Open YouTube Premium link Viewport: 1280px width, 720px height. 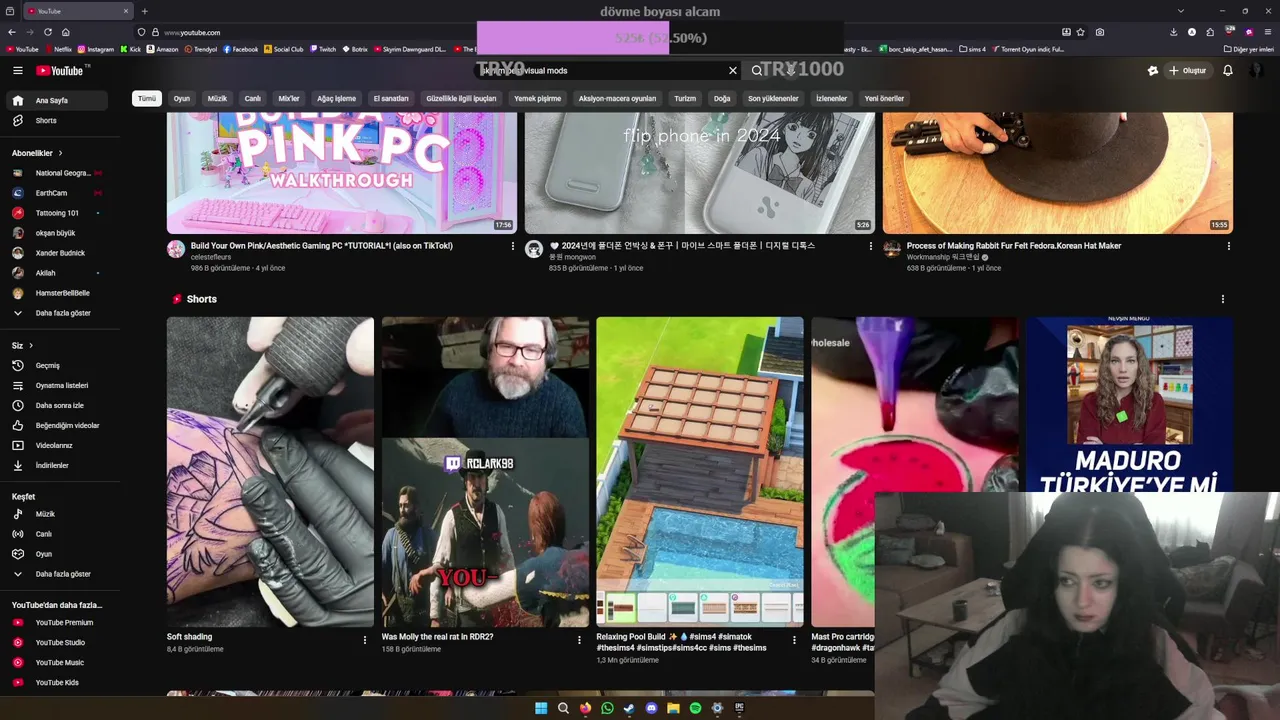(58, 622)
